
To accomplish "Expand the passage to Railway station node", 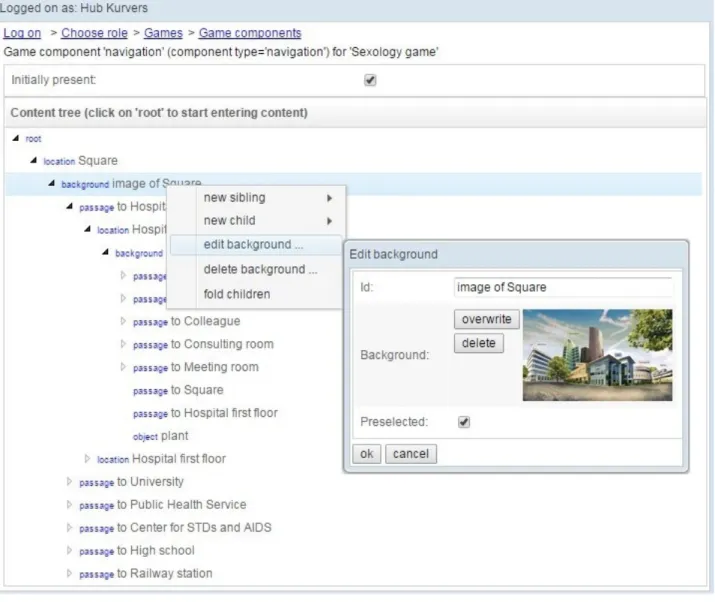I will tap(69, 573).
